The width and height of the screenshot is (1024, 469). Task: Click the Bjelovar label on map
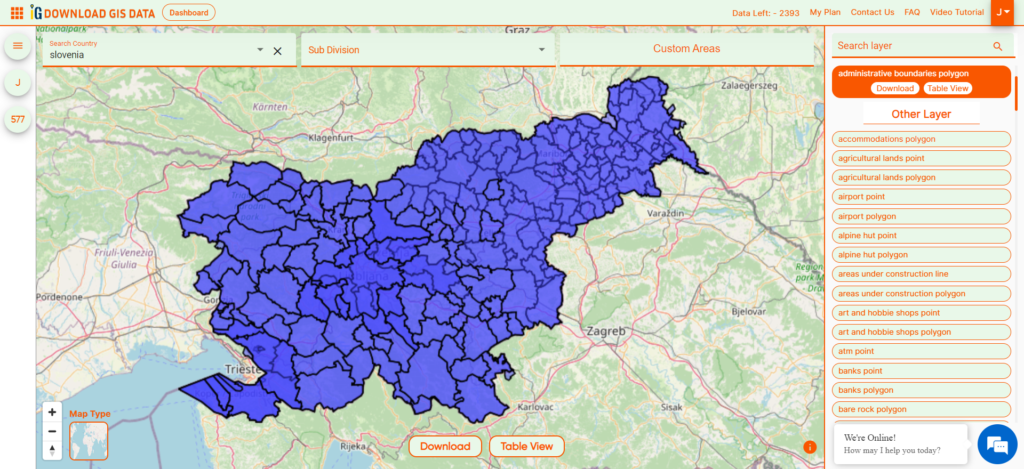(x=750, y=312)
